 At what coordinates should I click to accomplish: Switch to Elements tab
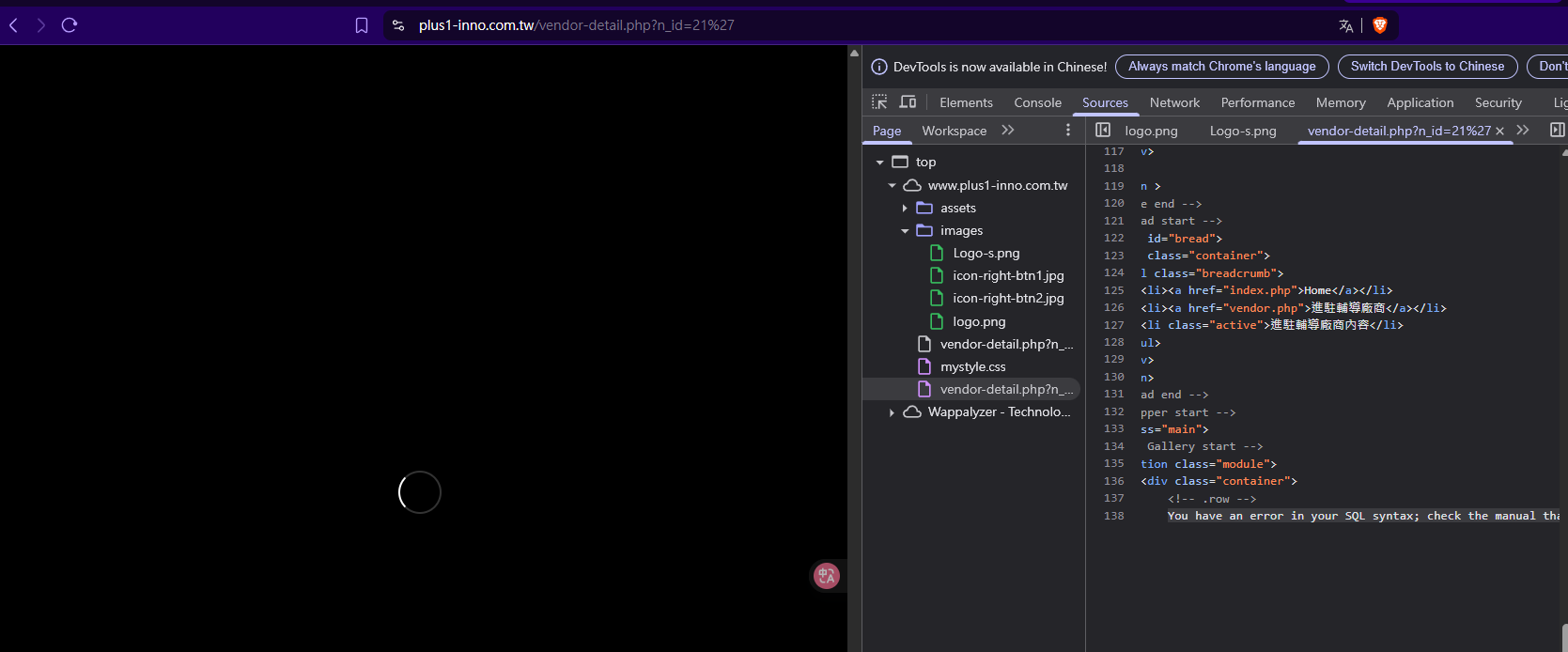coord(966,102)
